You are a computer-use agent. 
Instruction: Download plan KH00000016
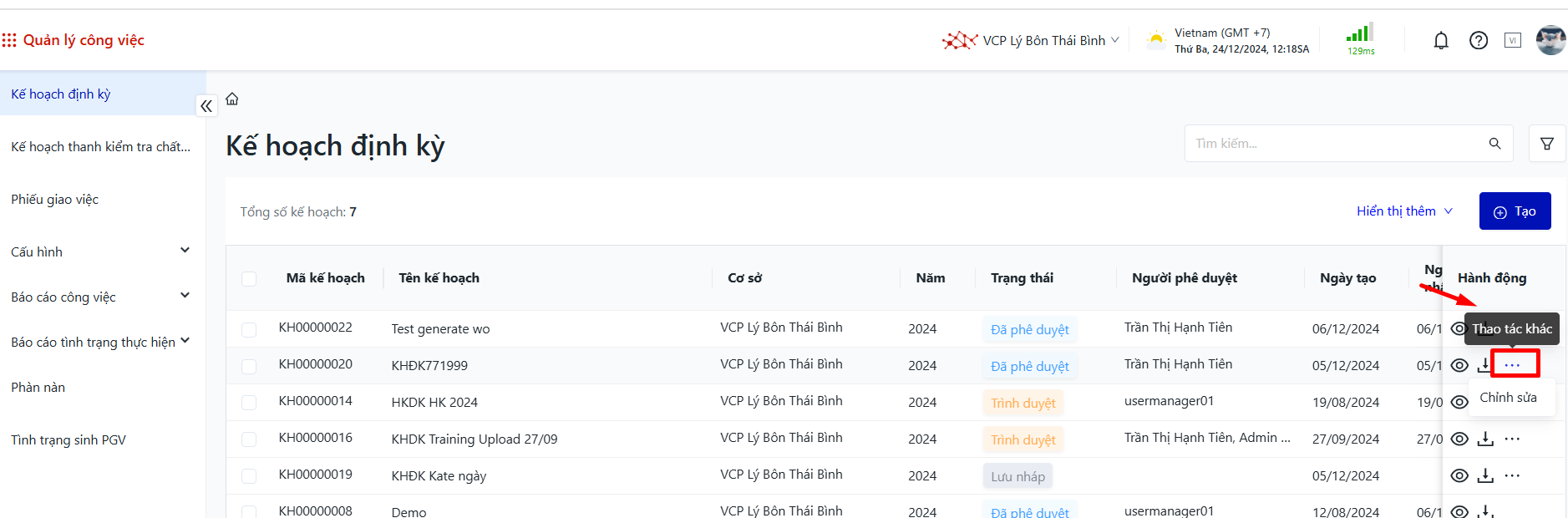coord(1485,439)
